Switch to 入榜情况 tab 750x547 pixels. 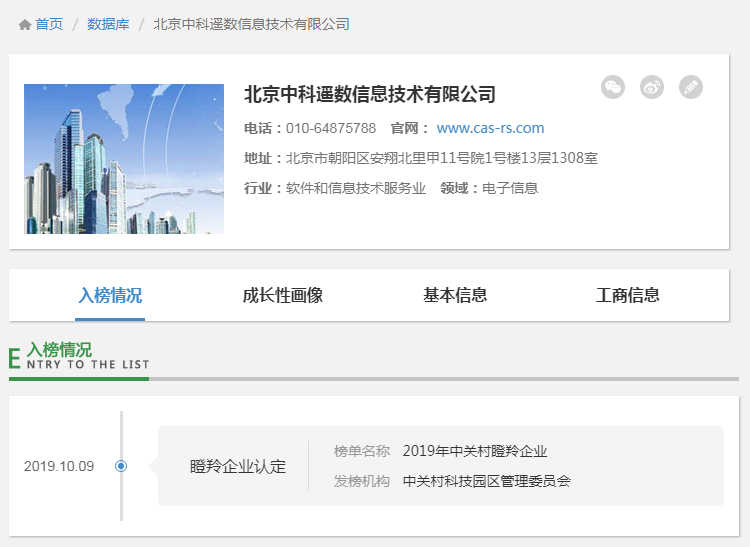point(110,295)
